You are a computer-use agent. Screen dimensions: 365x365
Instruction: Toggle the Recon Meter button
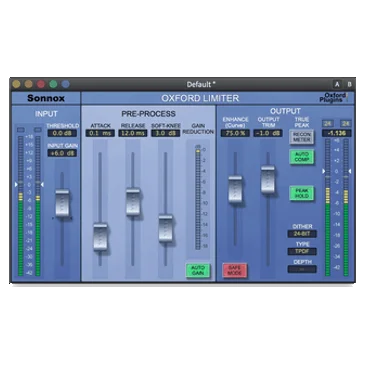click(x=302, y=137)
